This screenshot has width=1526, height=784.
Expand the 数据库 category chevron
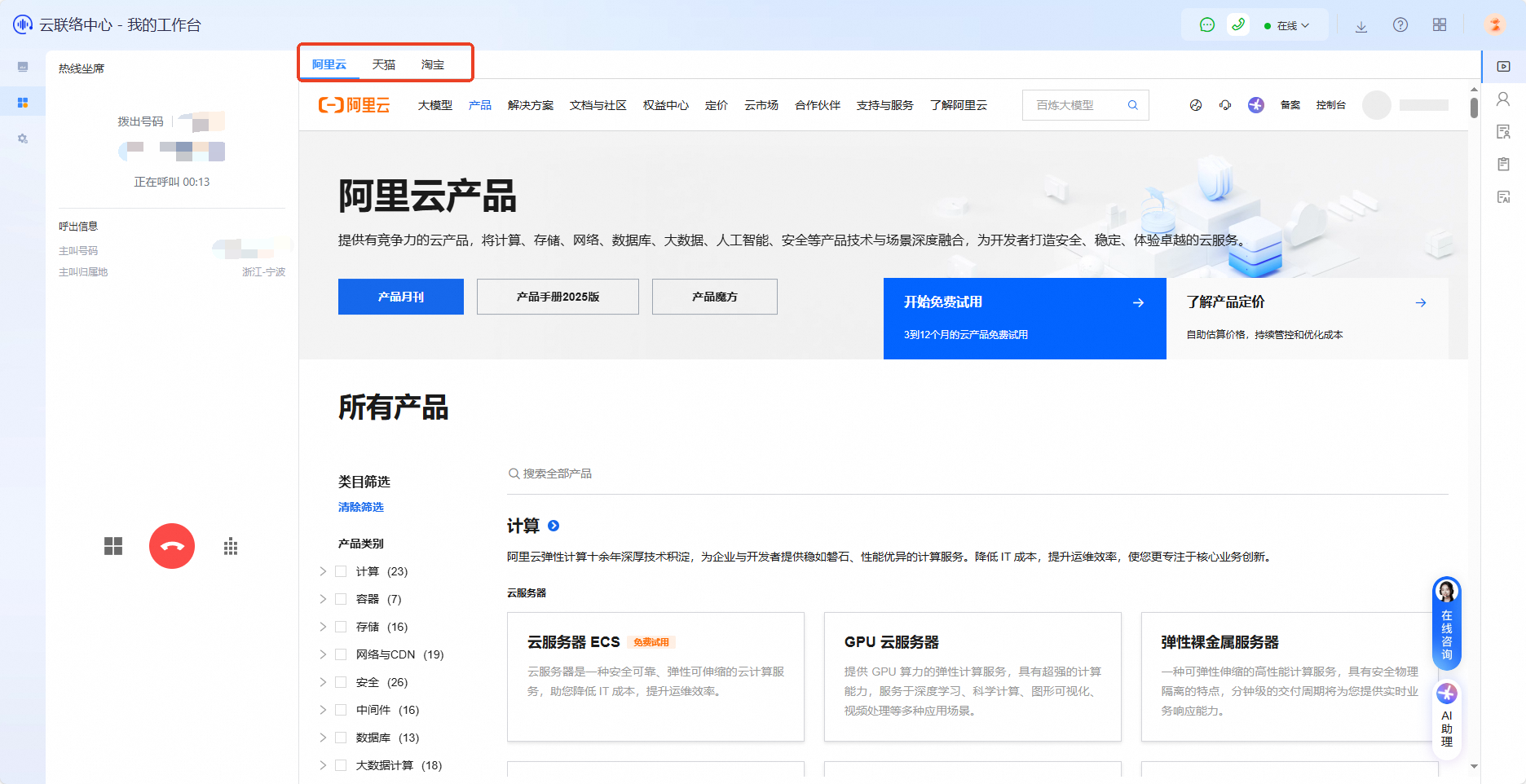tap(323, 738)
